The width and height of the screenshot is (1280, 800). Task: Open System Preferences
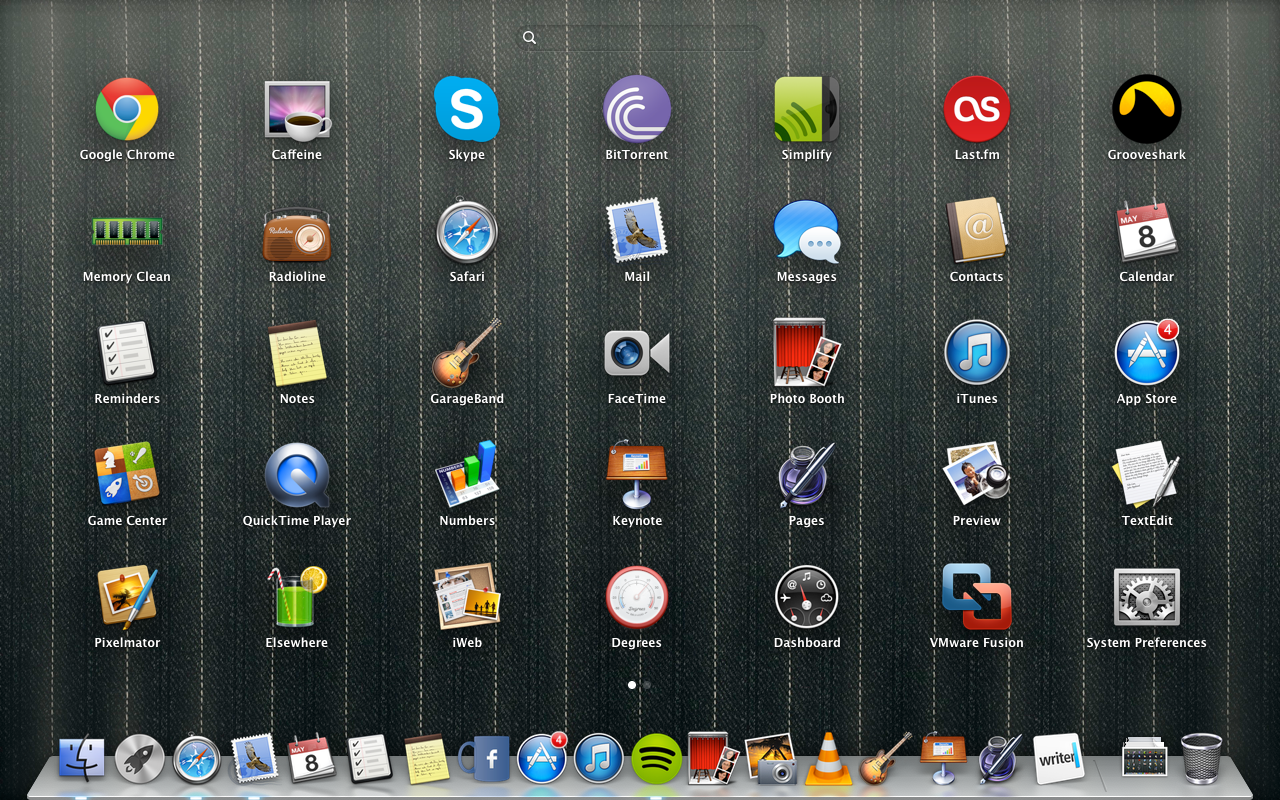[1147, 597]
